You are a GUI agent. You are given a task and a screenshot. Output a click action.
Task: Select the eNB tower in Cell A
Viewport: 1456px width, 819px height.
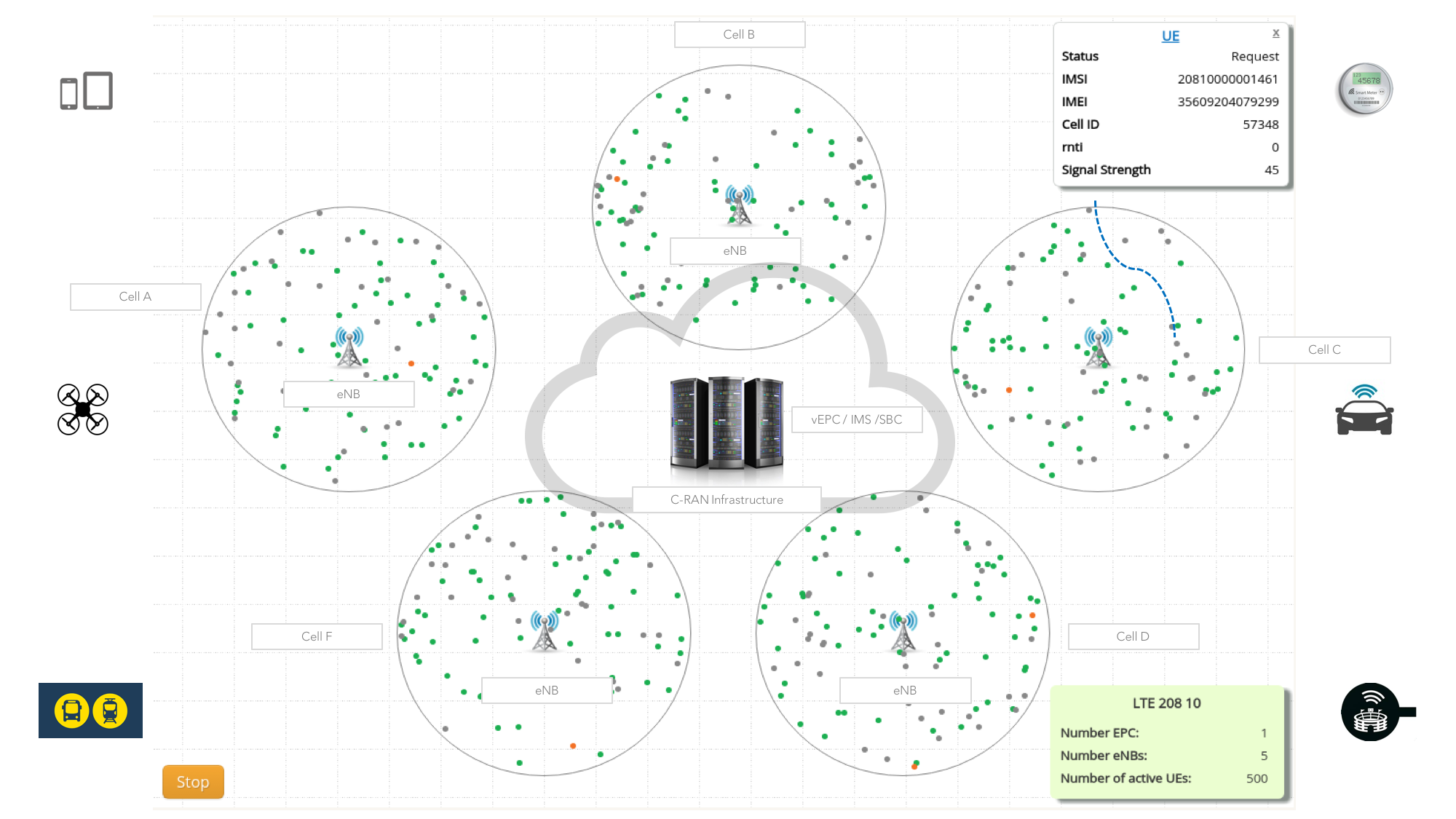click(x=350, y=349)
